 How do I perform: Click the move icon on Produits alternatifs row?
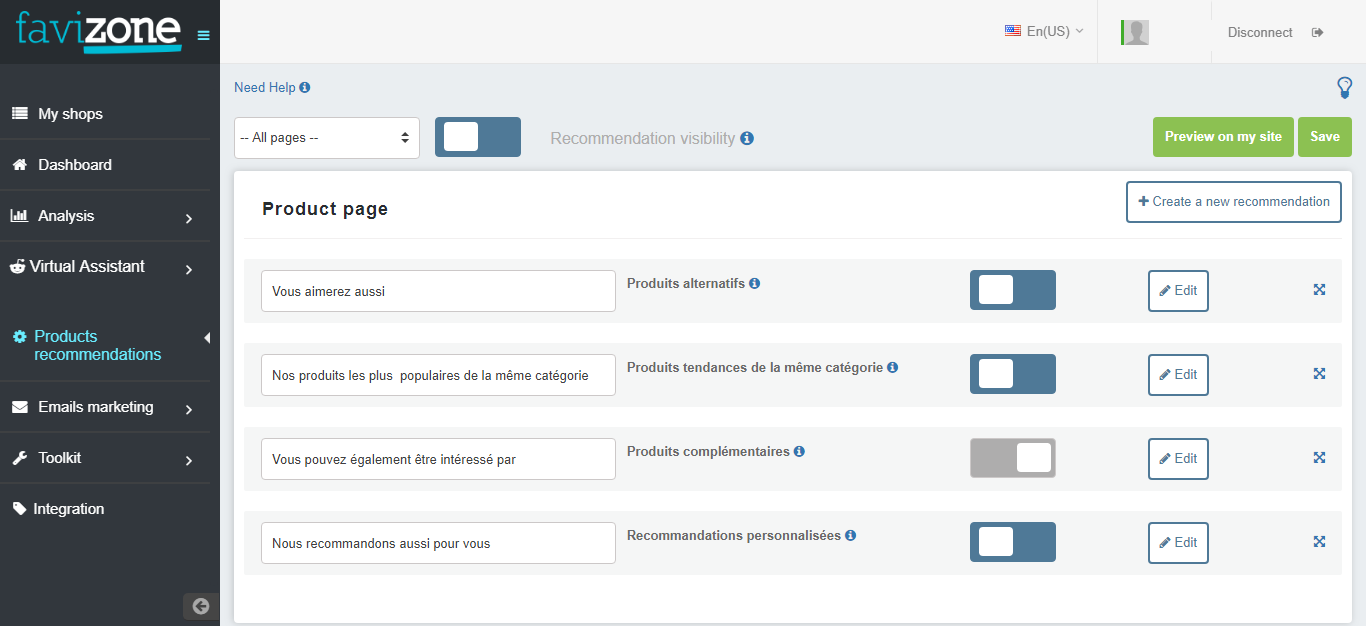(1319, 290)
